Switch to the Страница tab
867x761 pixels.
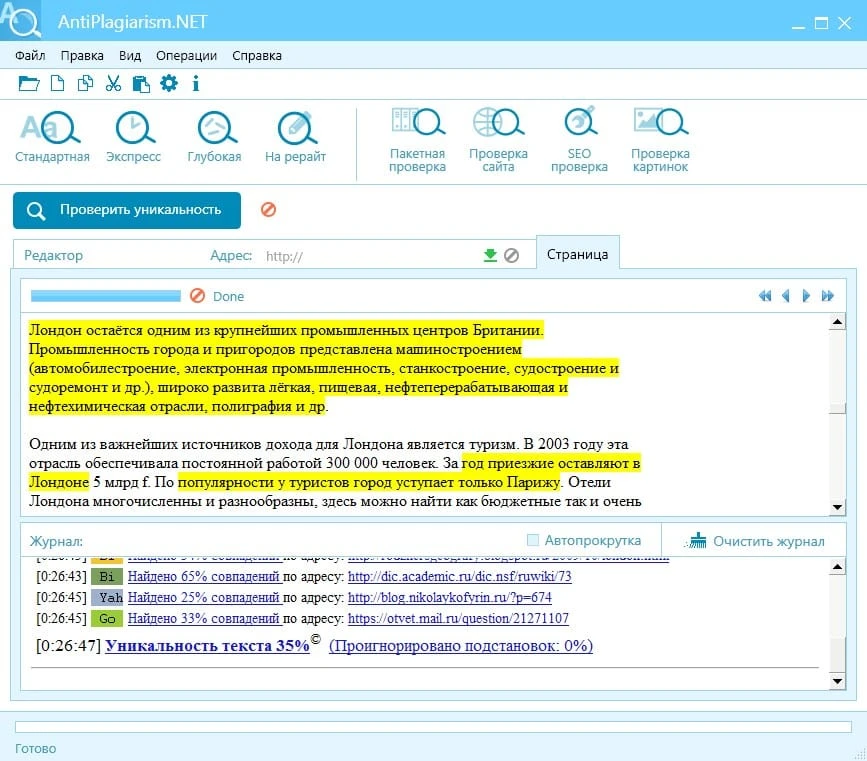577,254
